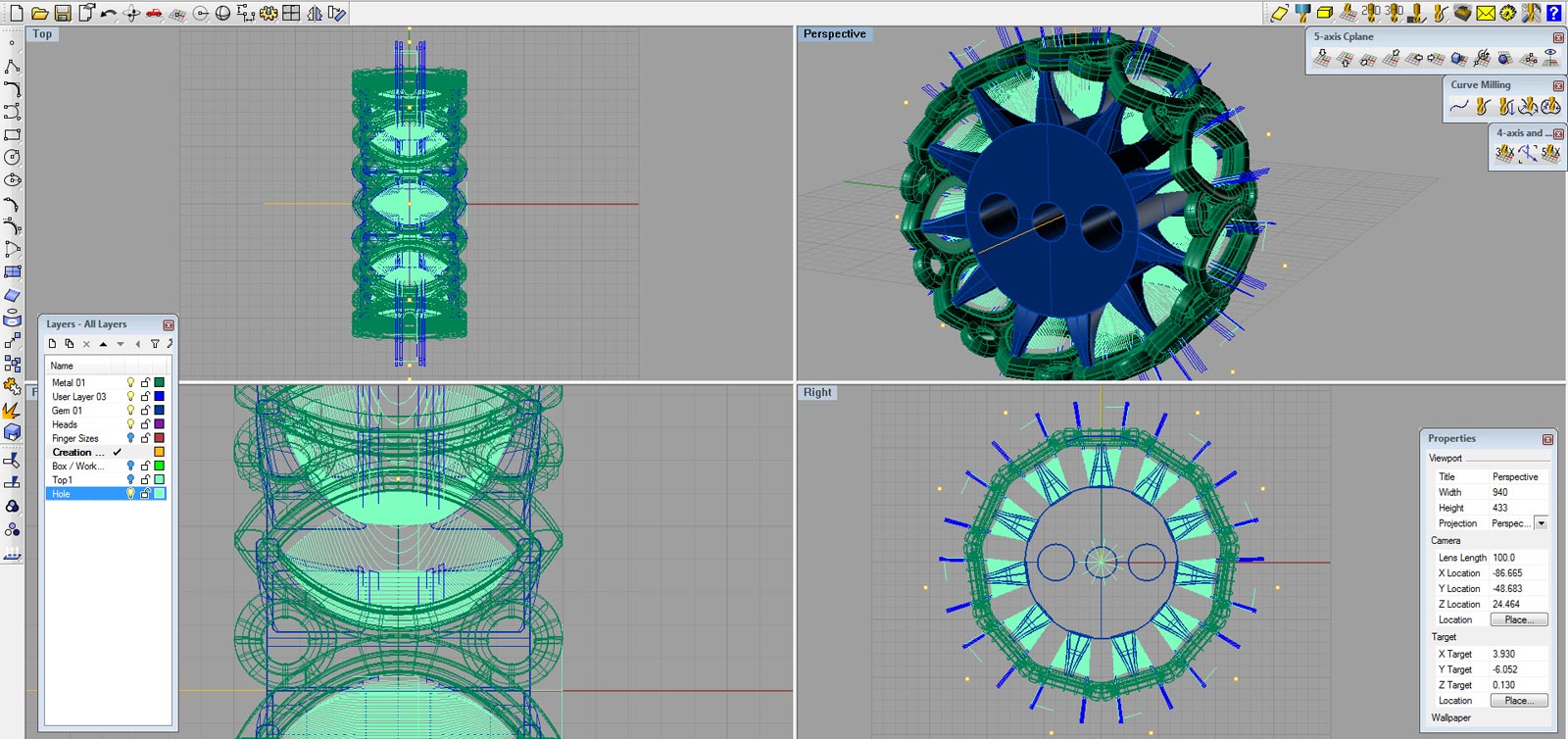1568x739 pixels.
Task: Toggle the lock for Gem 01 layer
Action: (x=145, y=411)
